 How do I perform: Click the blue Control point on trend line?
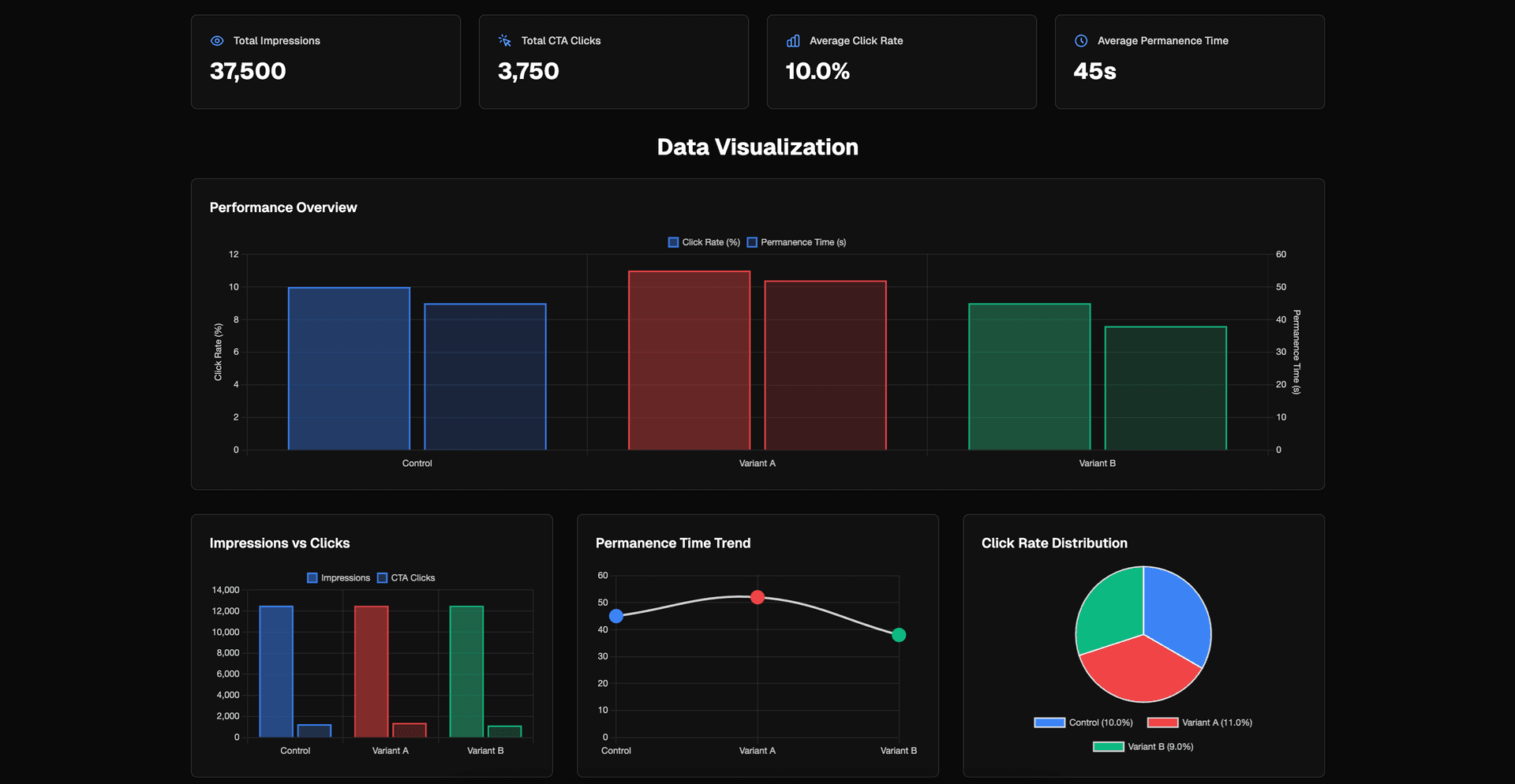[616, 616]
